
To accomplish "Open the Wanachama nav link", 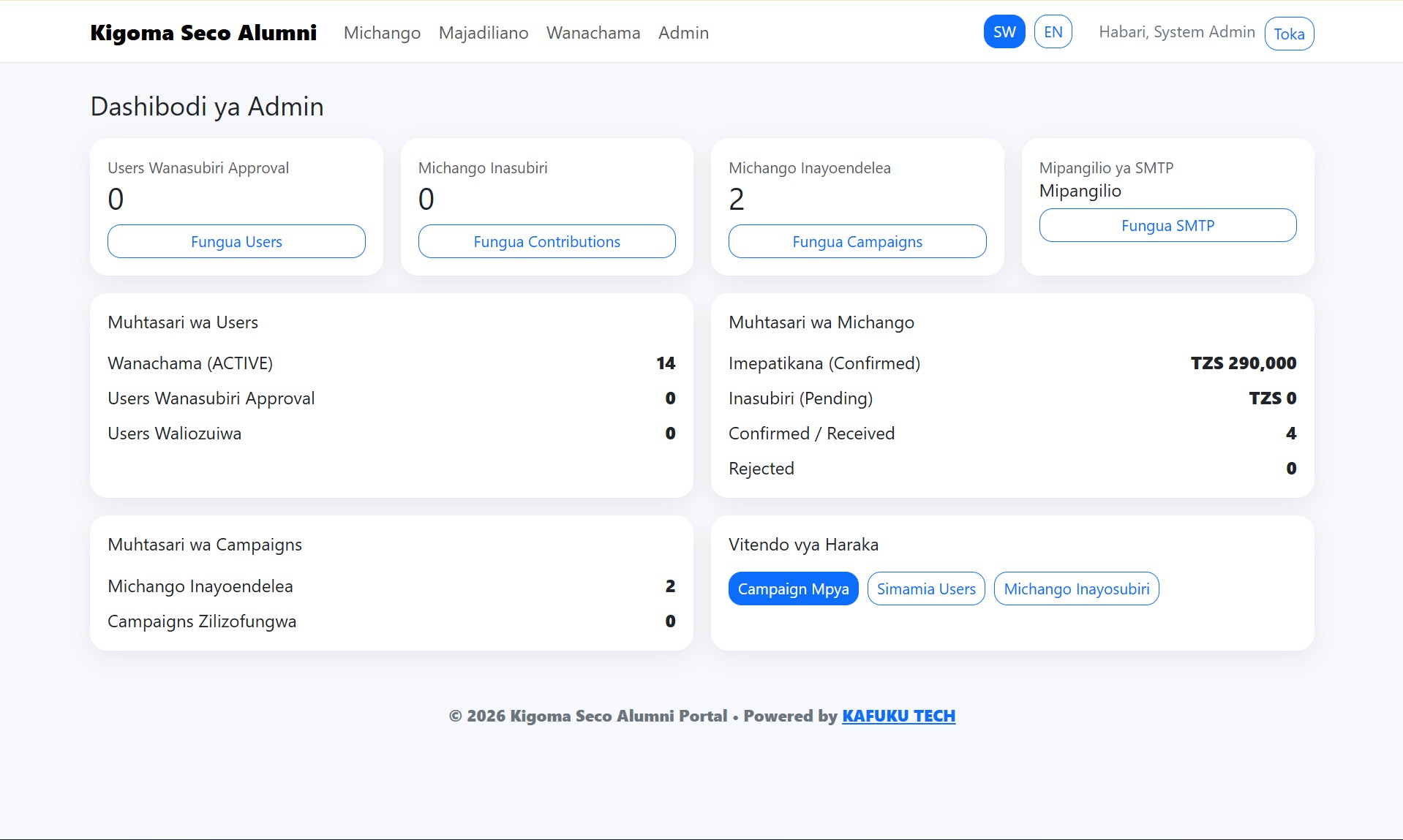I will click(x=593, y=33).
